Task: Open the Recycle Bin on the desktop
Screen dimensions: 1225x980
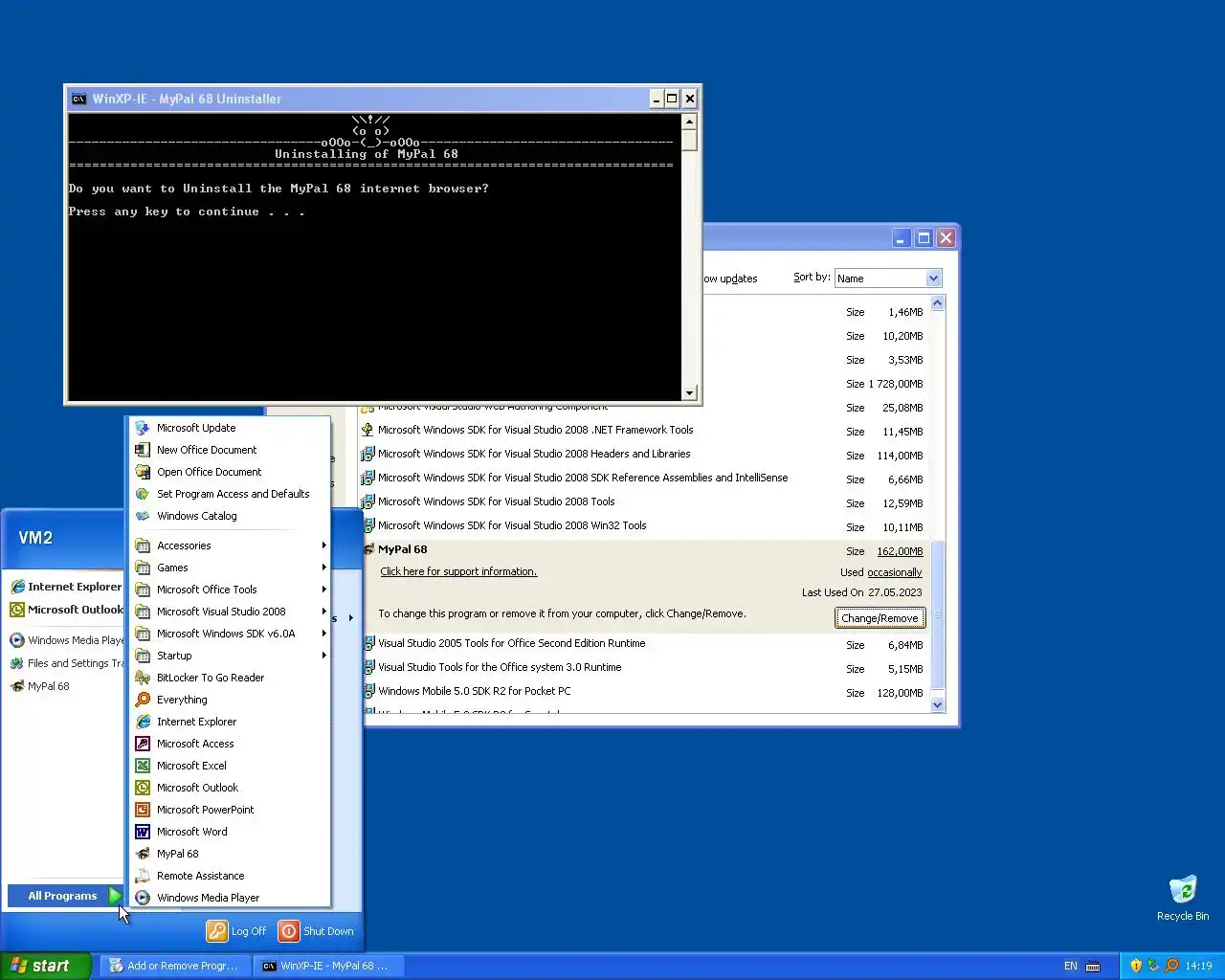Action: tap(1183, 898)
